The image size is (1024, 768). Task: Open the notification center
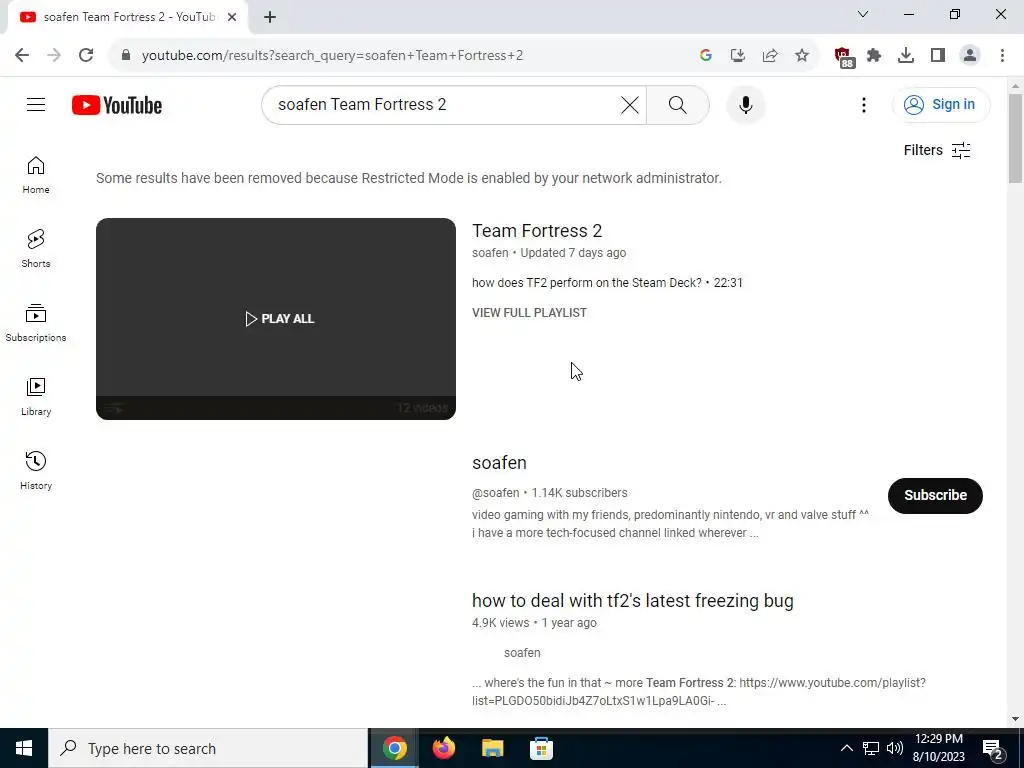(x=992, y=748)
